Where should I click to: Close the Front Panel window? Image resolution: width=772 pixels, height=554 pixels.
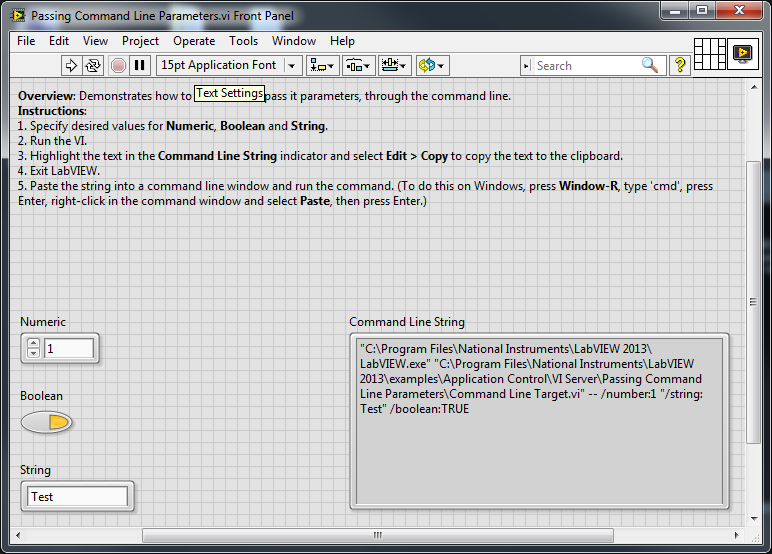(x=739, y=11)
